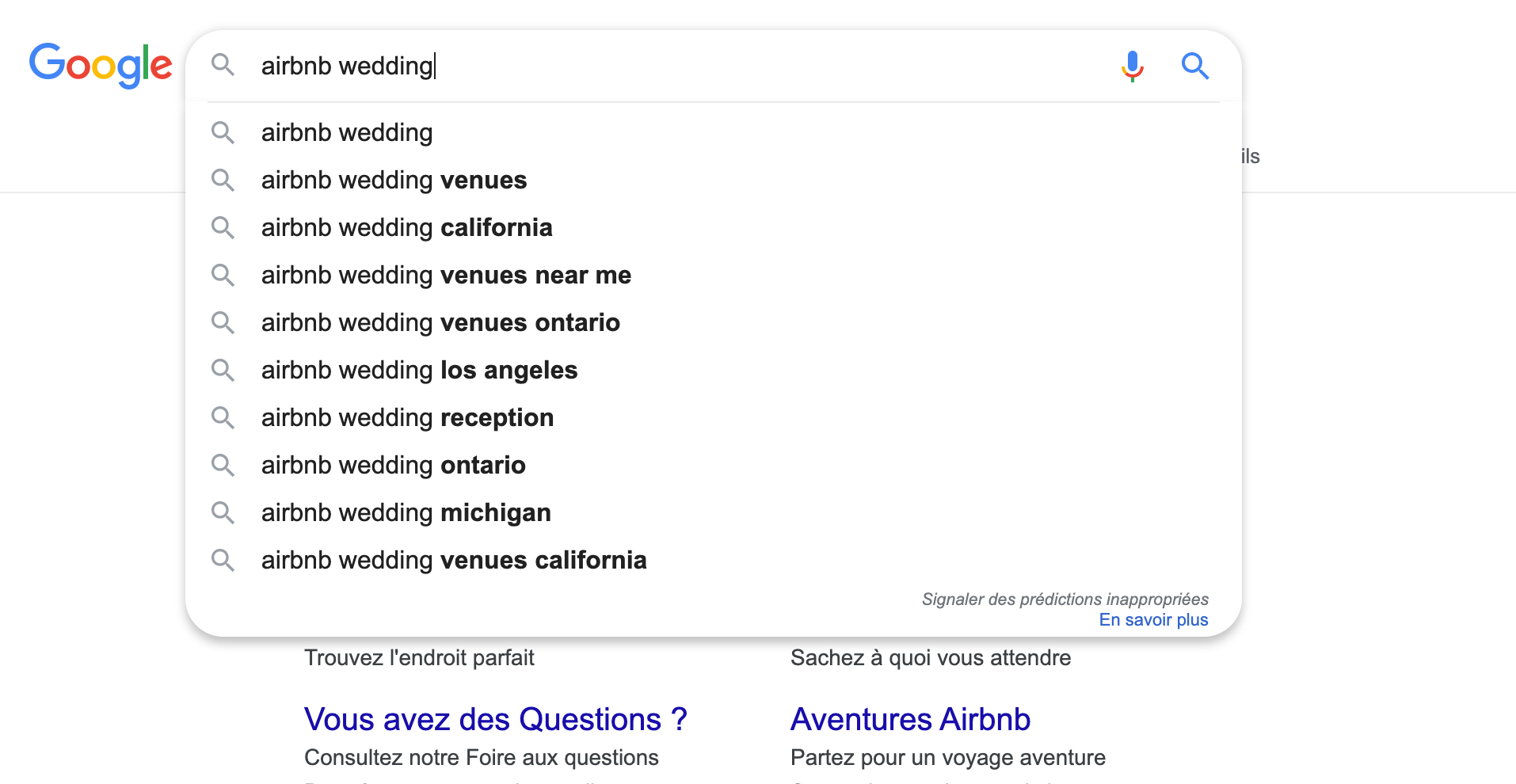Open the 'En savoir plus' link
Image resolution: width=1516 pixels, height=784 pixels.
pos(1153,620)
